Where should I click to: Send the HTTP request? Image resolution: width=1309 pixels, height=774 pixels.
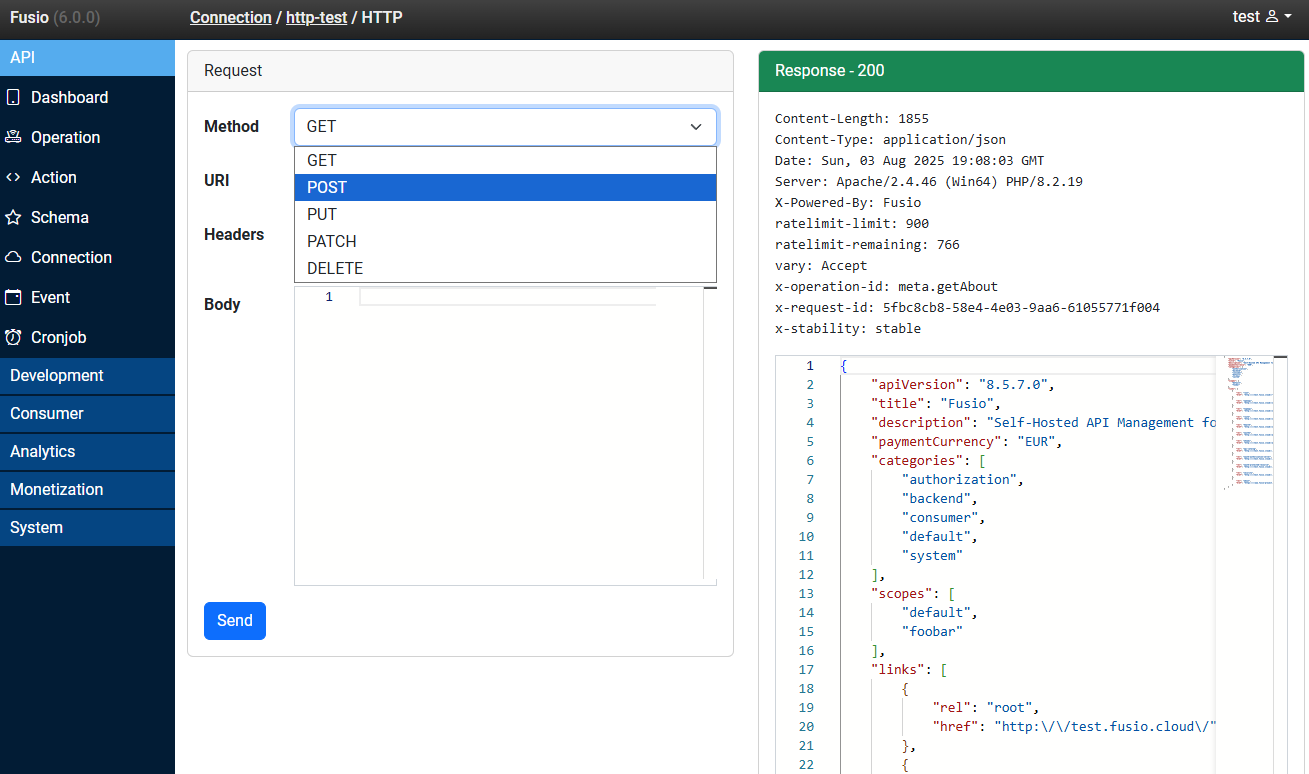[235, 621]
